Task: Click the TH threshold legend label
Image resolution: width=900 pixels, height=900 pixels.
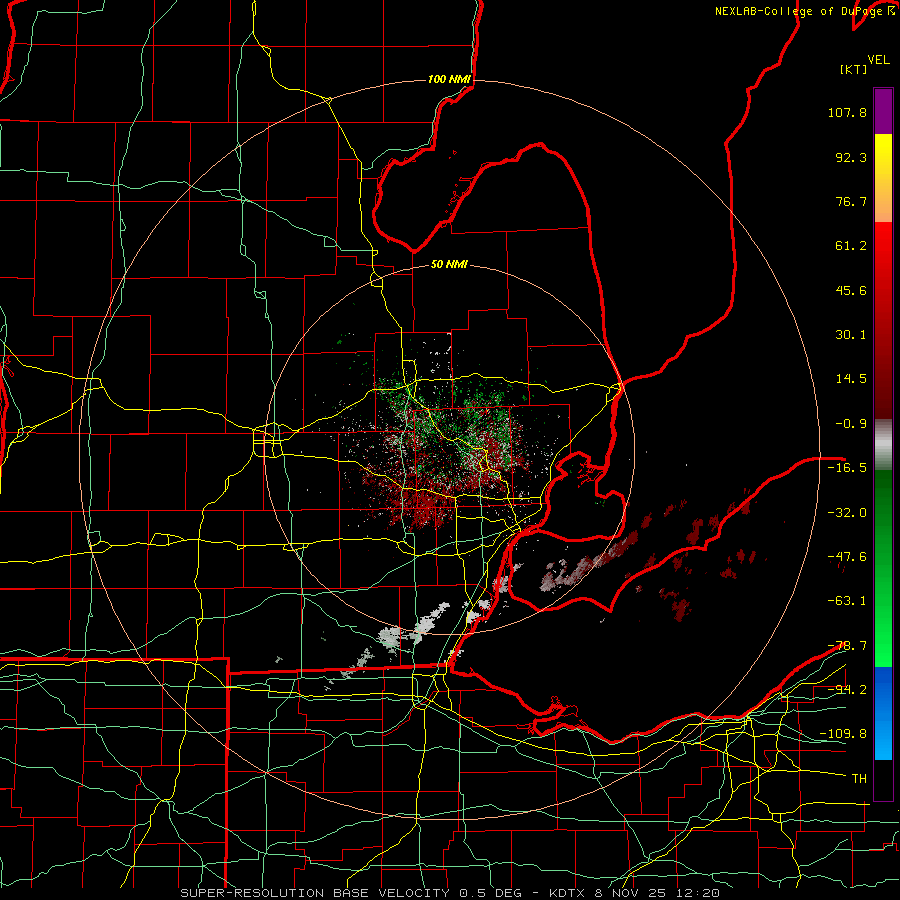Action: [x=859, y=779]
